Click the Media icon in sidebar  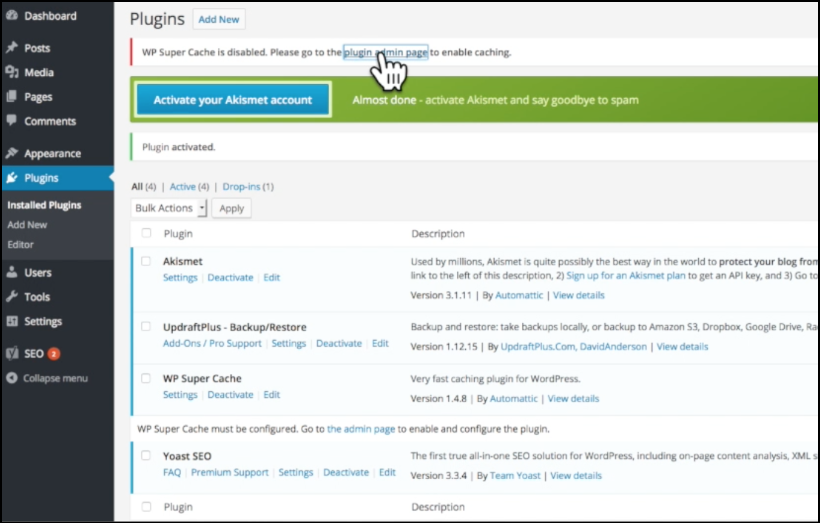pyautogui.click(x=12, y=72)
